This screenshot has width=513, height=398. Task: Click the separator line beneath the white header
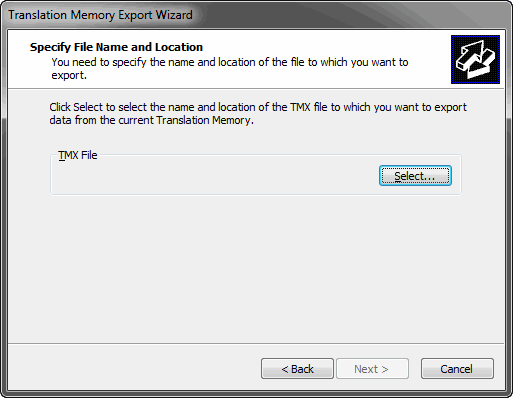pos(256,89)
